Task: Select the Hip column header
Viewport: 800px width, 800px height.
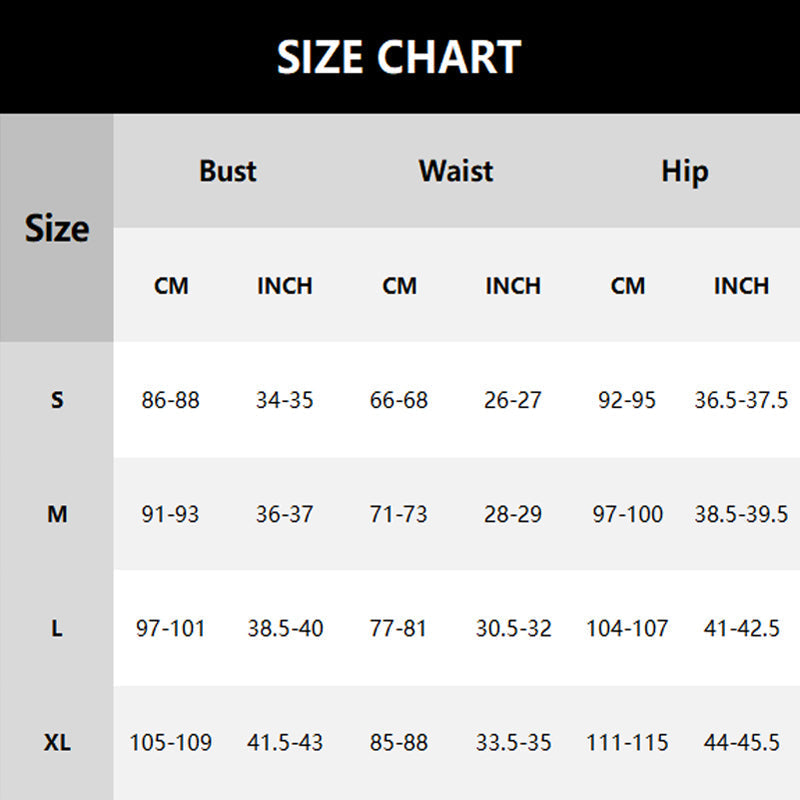Action: coord(684,171)
